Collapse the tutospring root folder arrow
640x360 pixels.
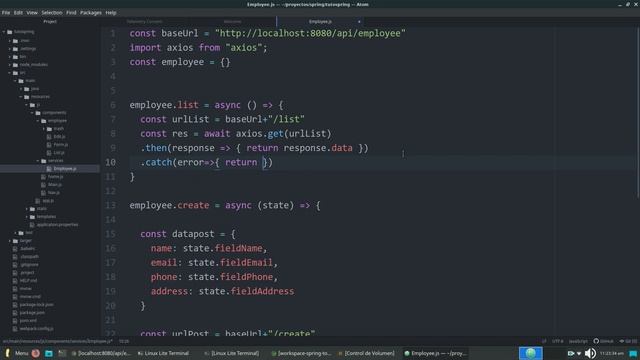coord(4,32)
